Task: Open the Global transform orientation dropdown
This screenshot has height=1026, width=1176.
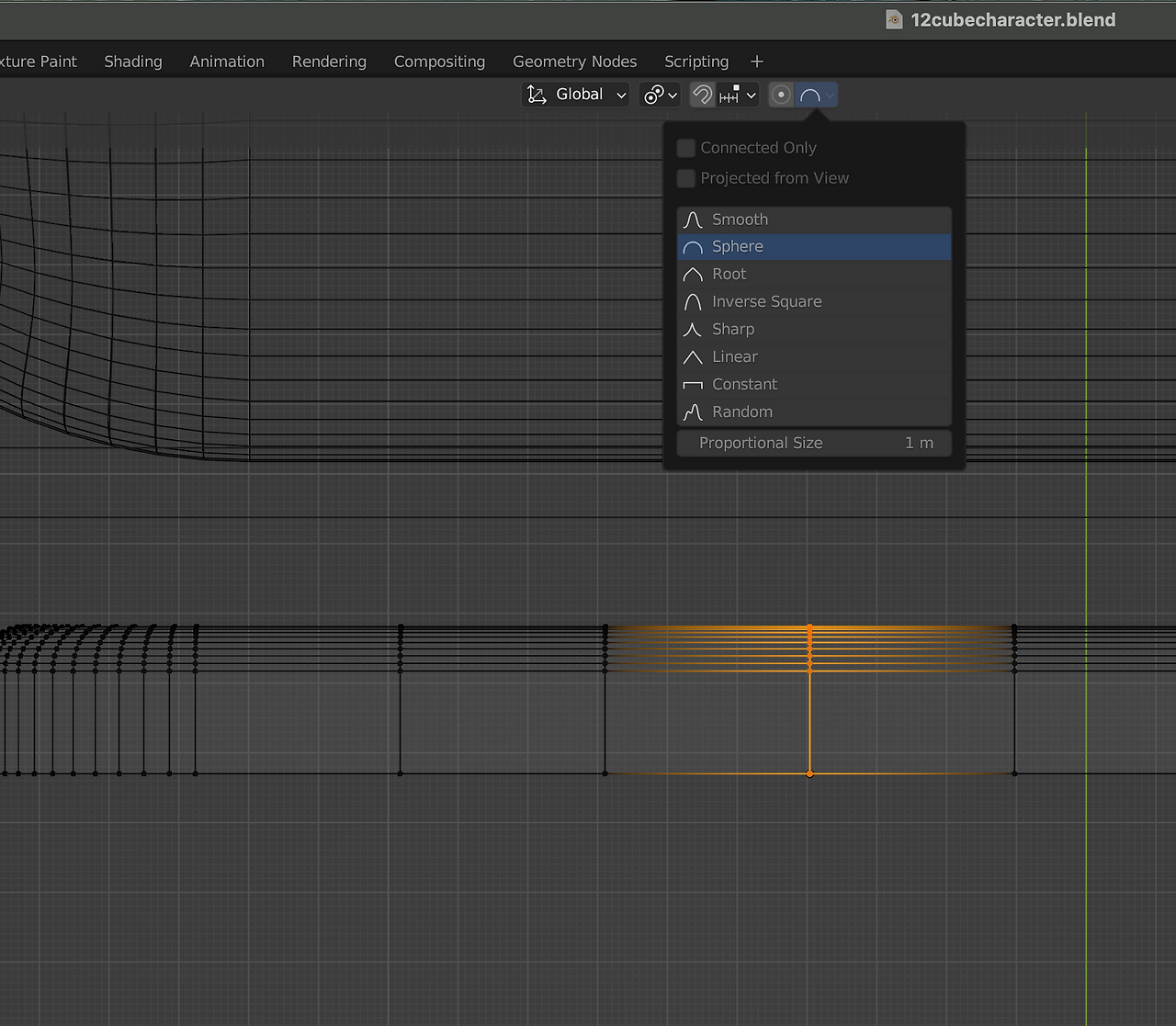Action: [x=576, y=95]
